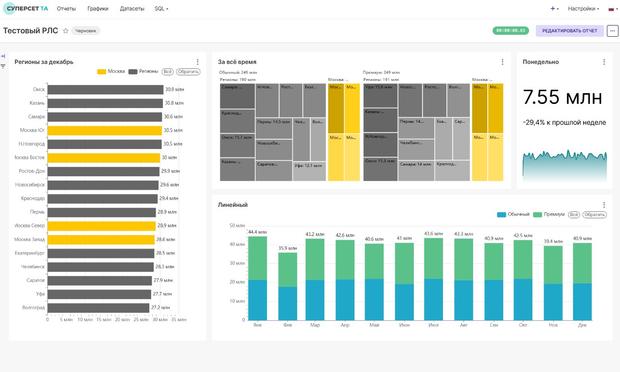Click the Суперсет ТА logo

click(26, 8)
